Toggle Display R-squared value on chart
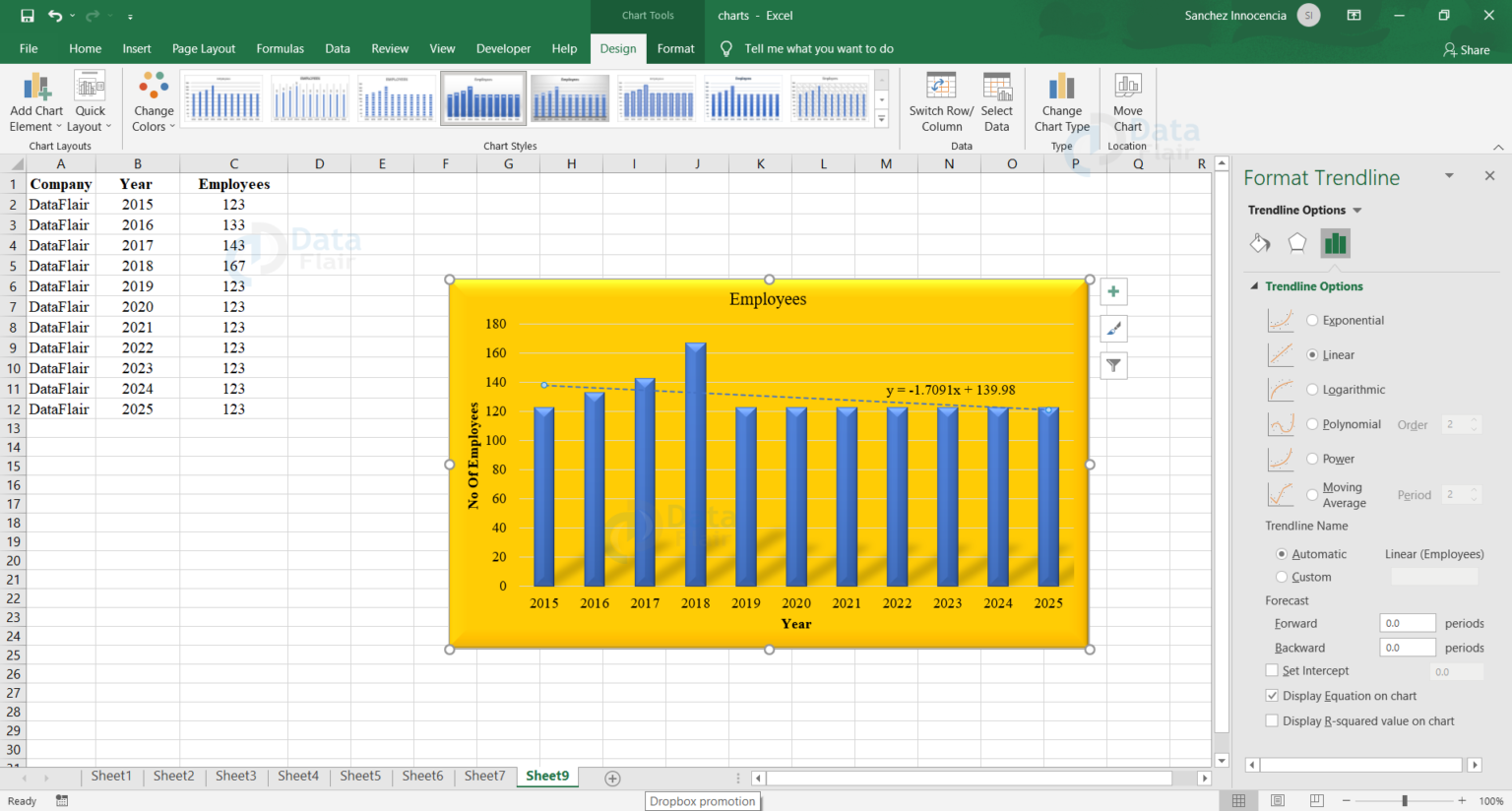This screenshot has height=811, width=1512. [x=1272, y=721]
